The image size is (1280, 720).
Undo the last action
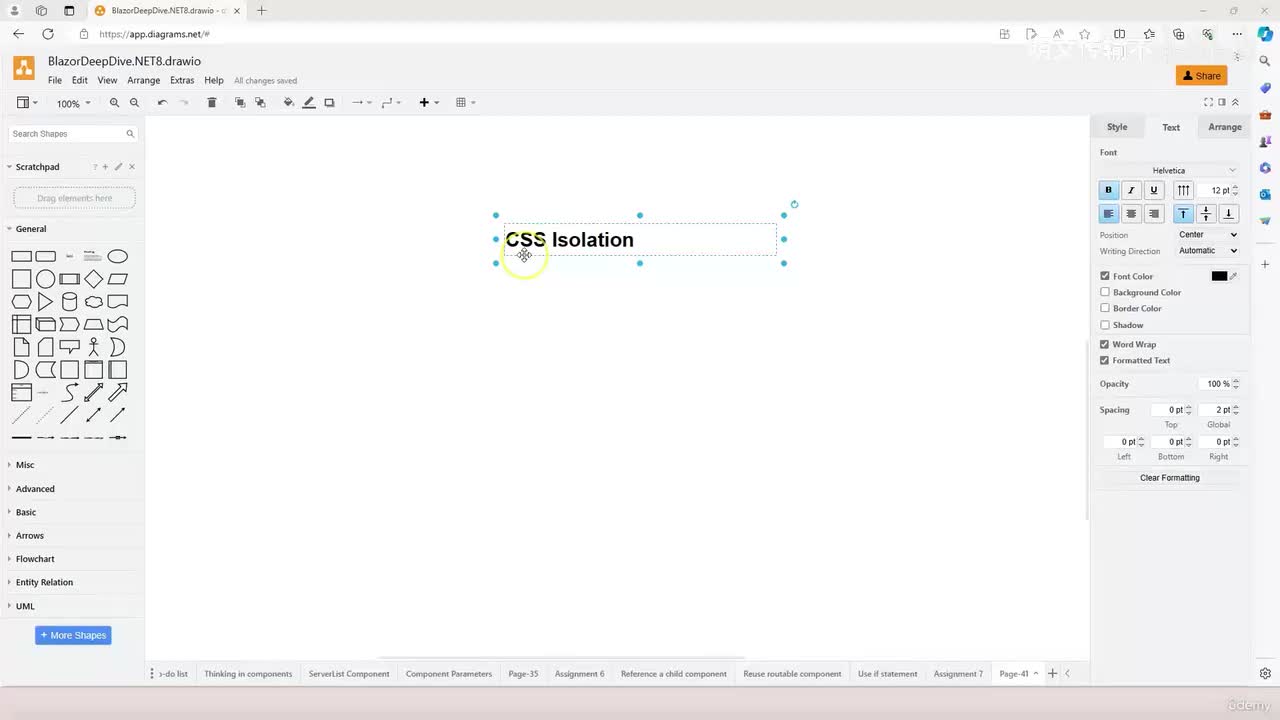click(x=162, y=103)
